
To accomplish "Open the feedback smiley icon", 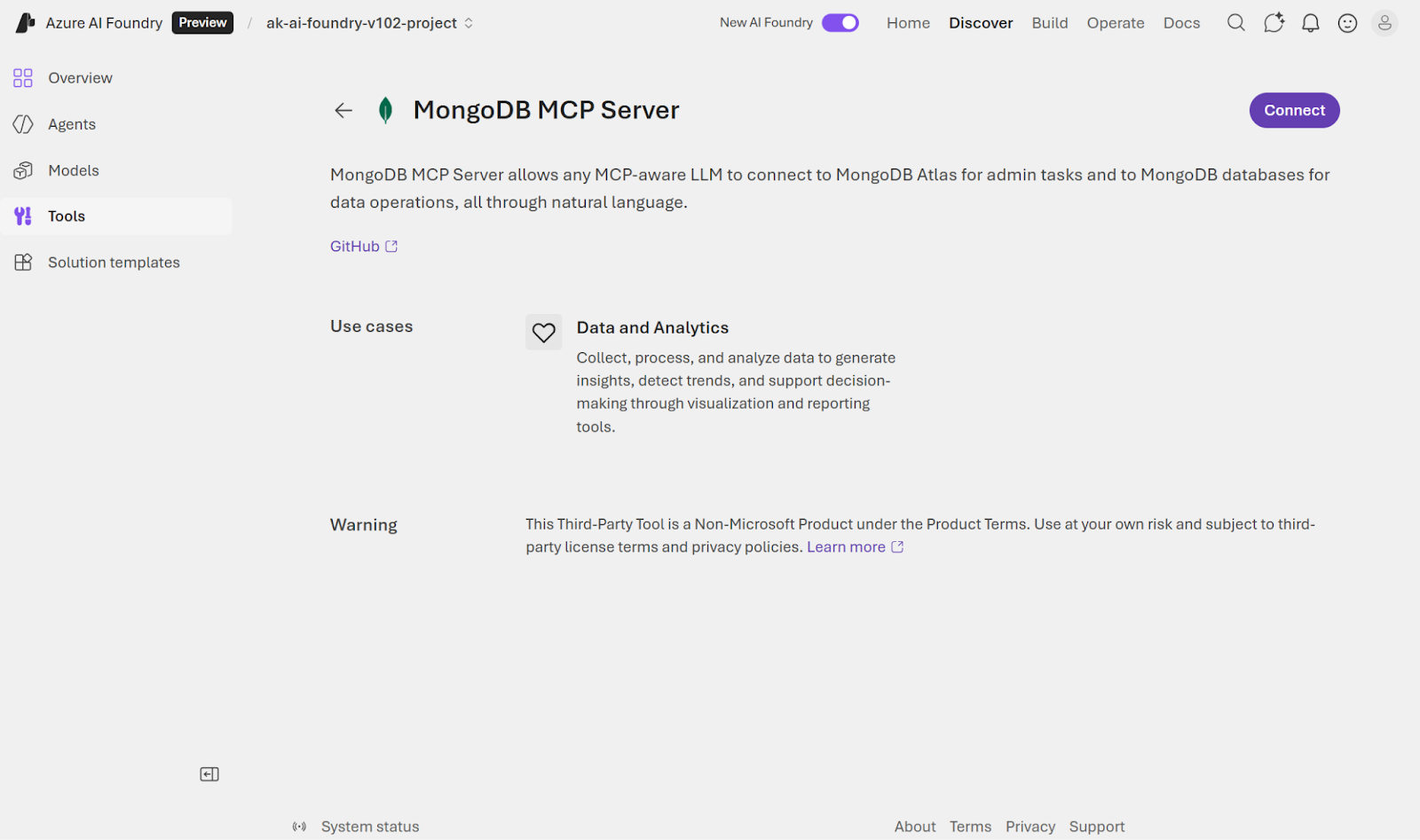I will click(1347, 22).
